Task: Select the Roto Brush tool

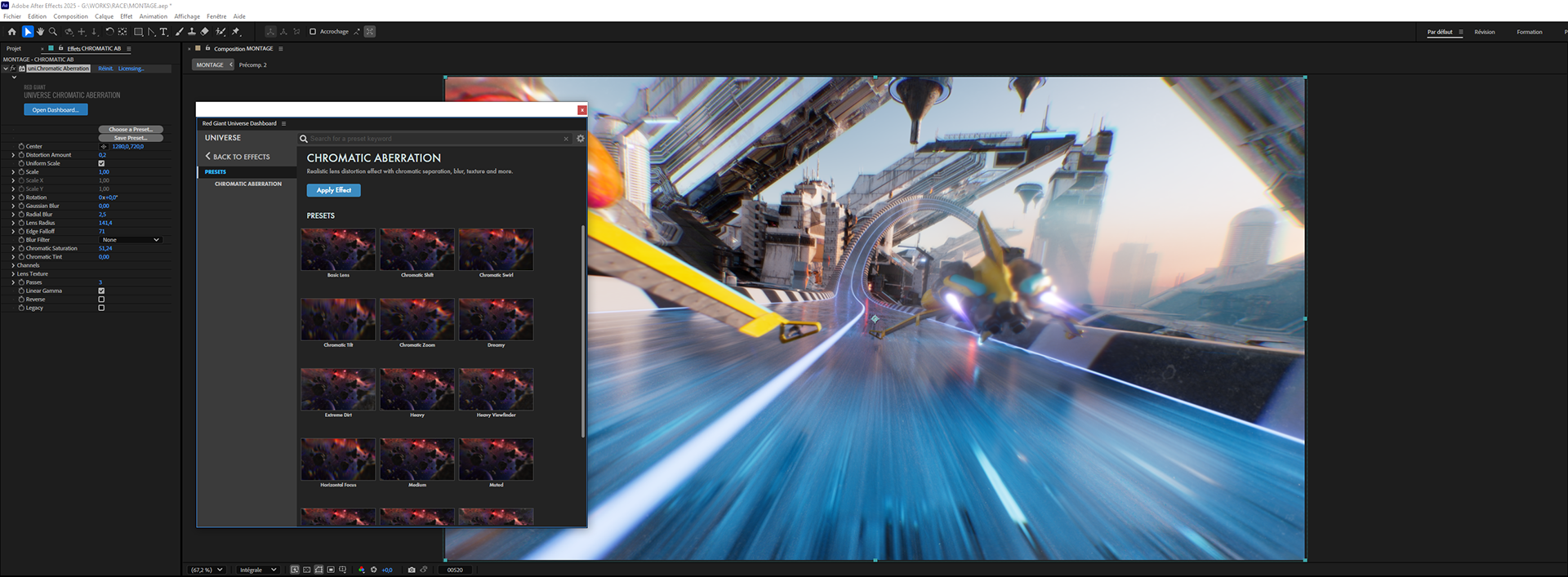Action: [220, 32]
